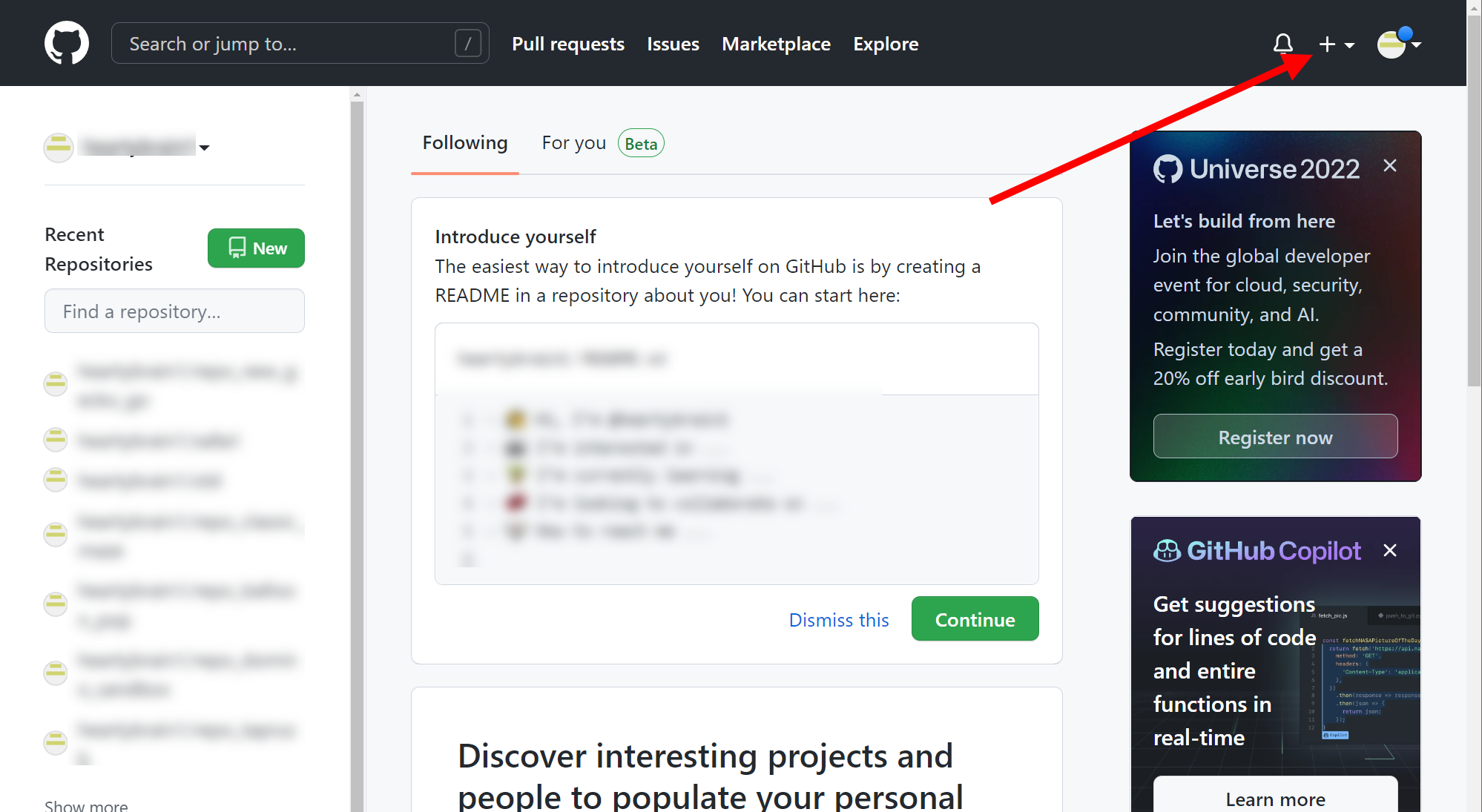
Task: Open the notifications bell
Action: point(1282,44)
